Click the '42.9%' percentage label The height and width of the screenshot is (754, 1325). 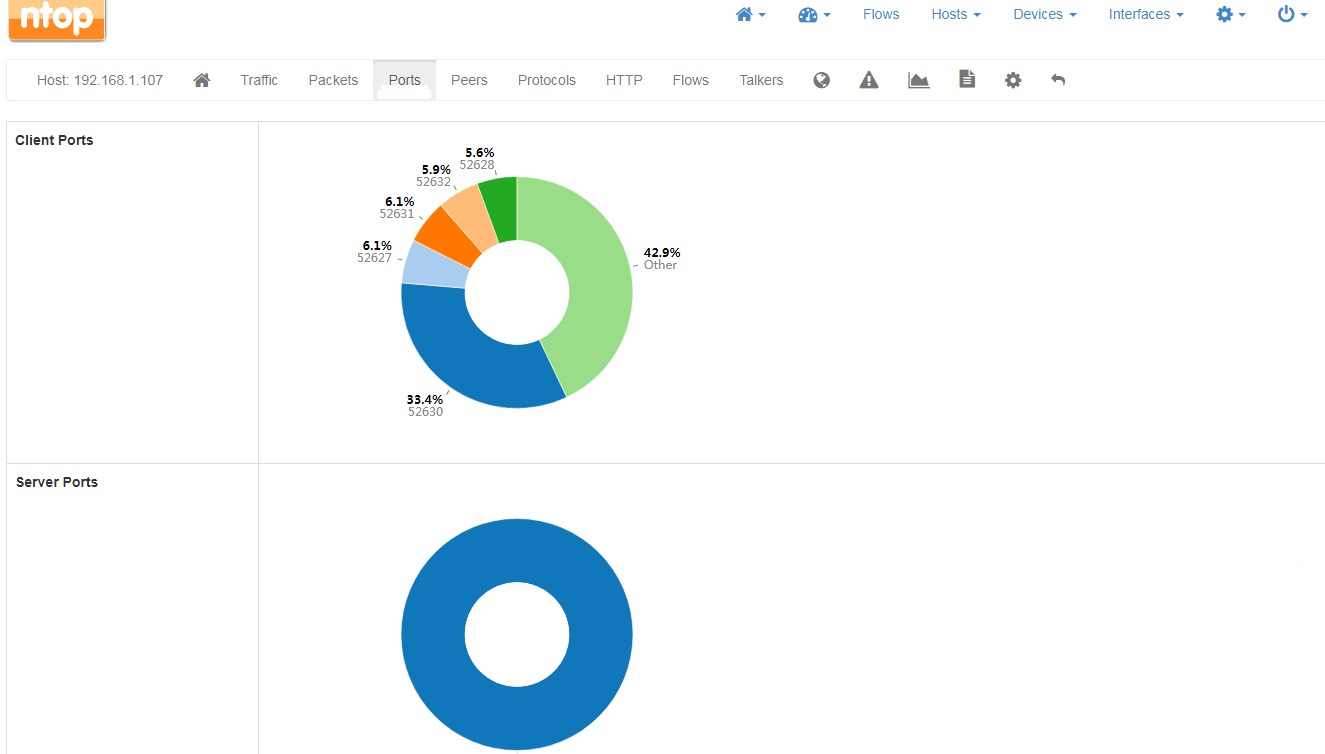click(x=662, y=253)
